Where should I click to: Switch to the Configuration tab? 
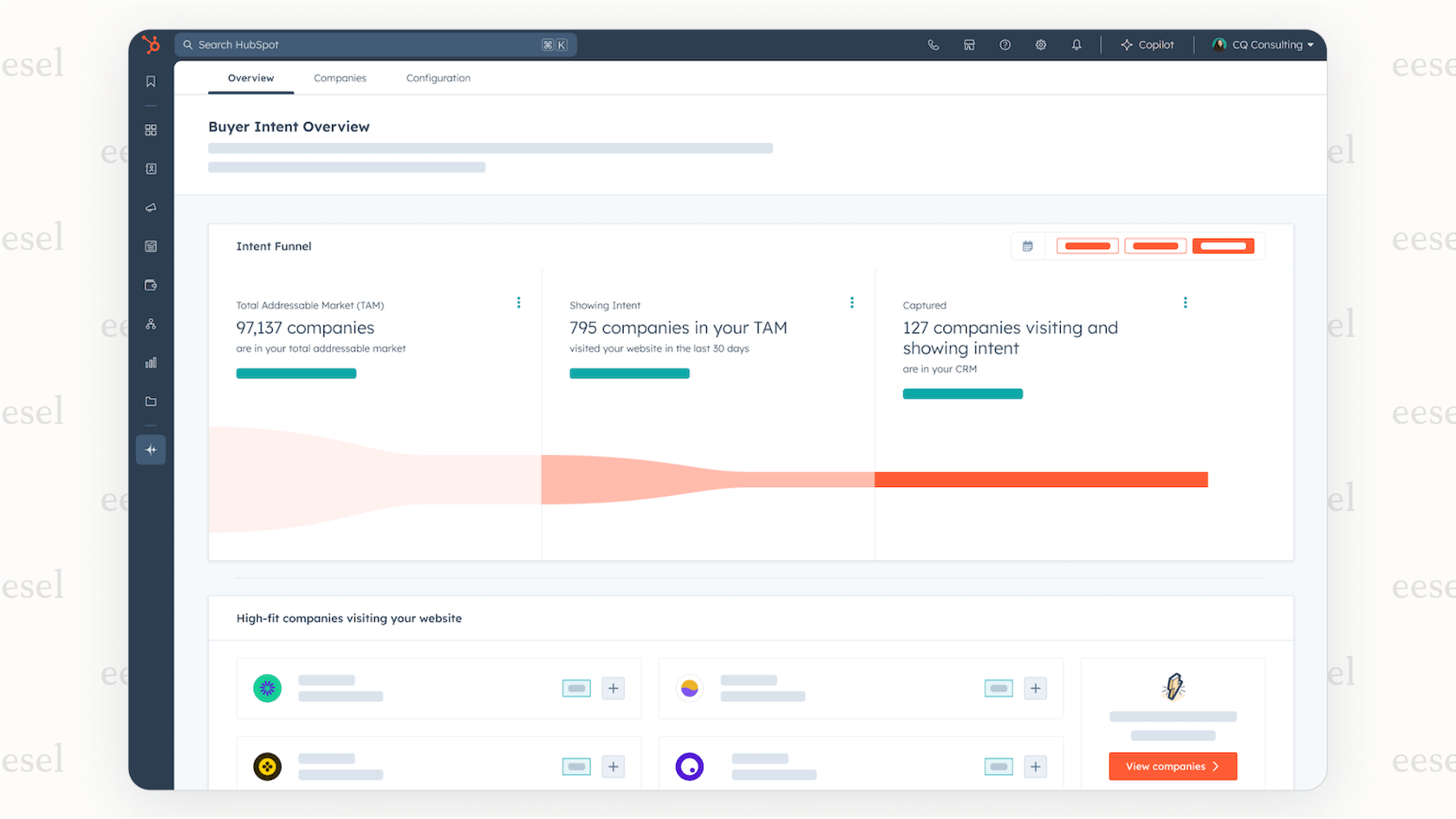438,78
